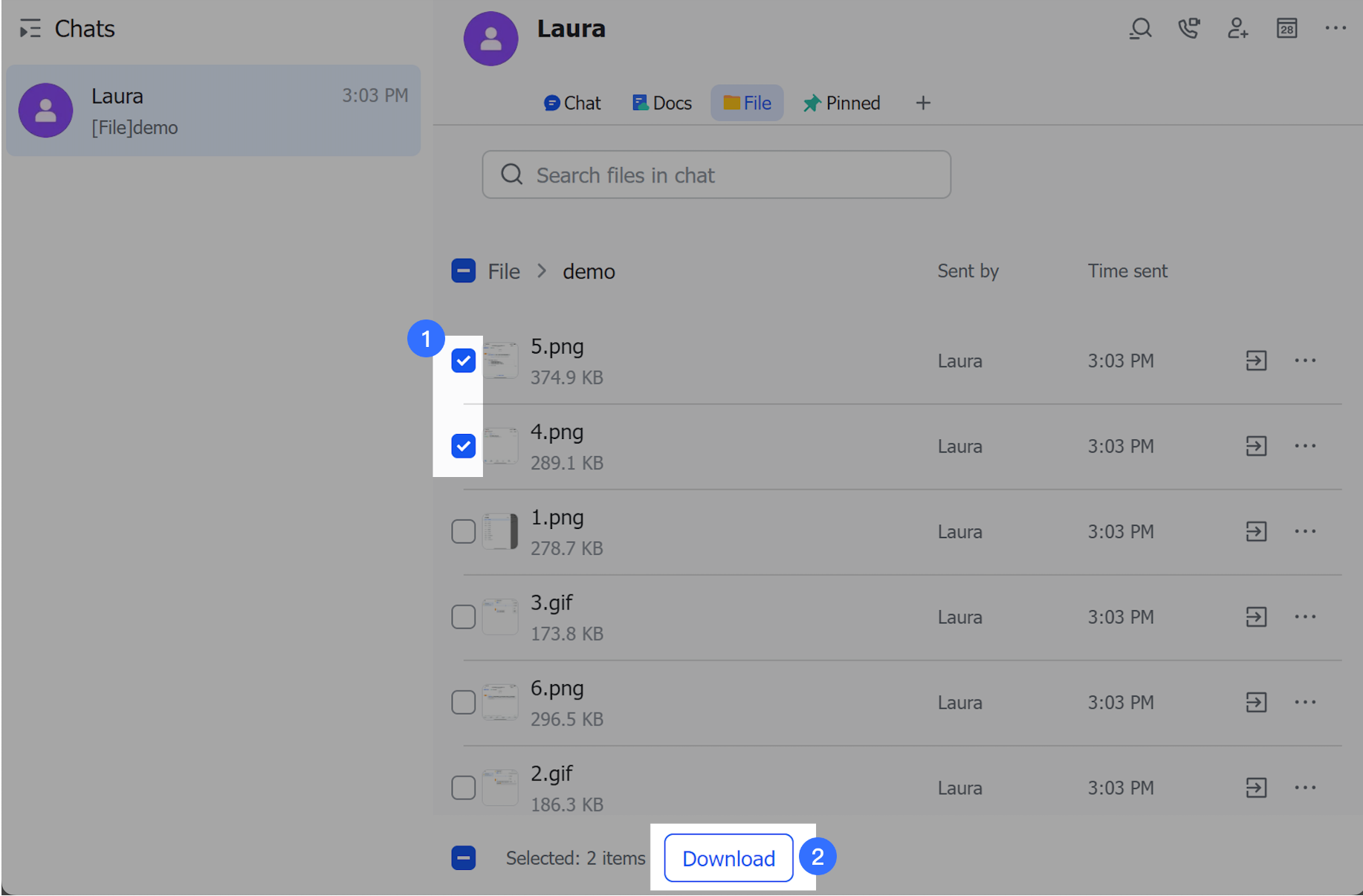Forward the 3.gif file
The height and width of the screenshot is (896, 1363).
pos(1256,617)
